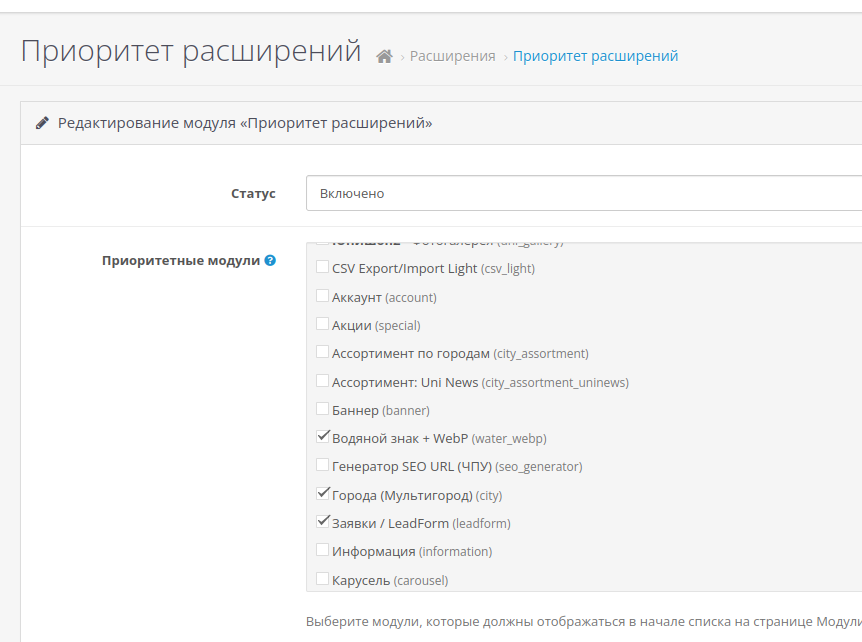Click the Статус field label
This screenshot has height=642, width=862.
click(x=253, y=193)
